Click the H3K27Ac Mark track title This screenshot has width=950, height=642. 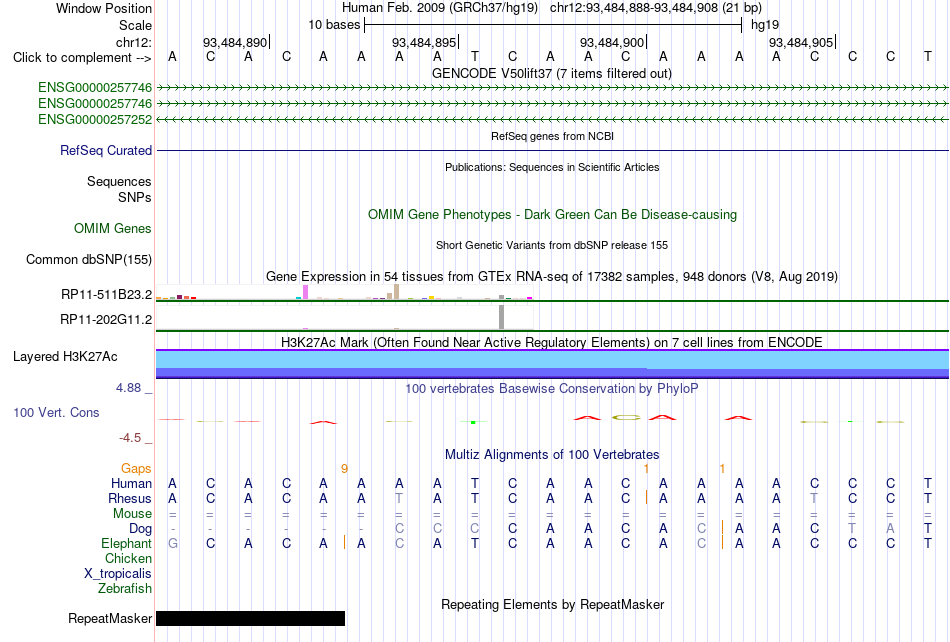point(552,343)
